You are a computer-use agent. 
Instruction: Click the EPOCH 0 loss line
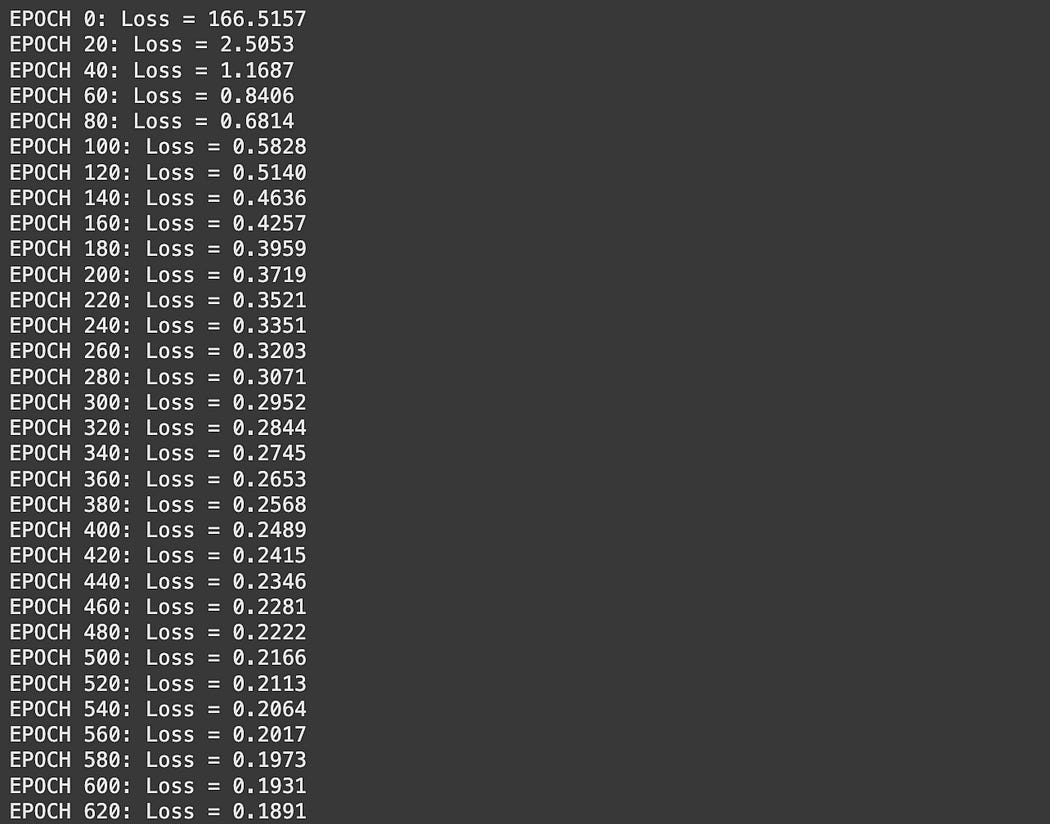tap(158, 19)
